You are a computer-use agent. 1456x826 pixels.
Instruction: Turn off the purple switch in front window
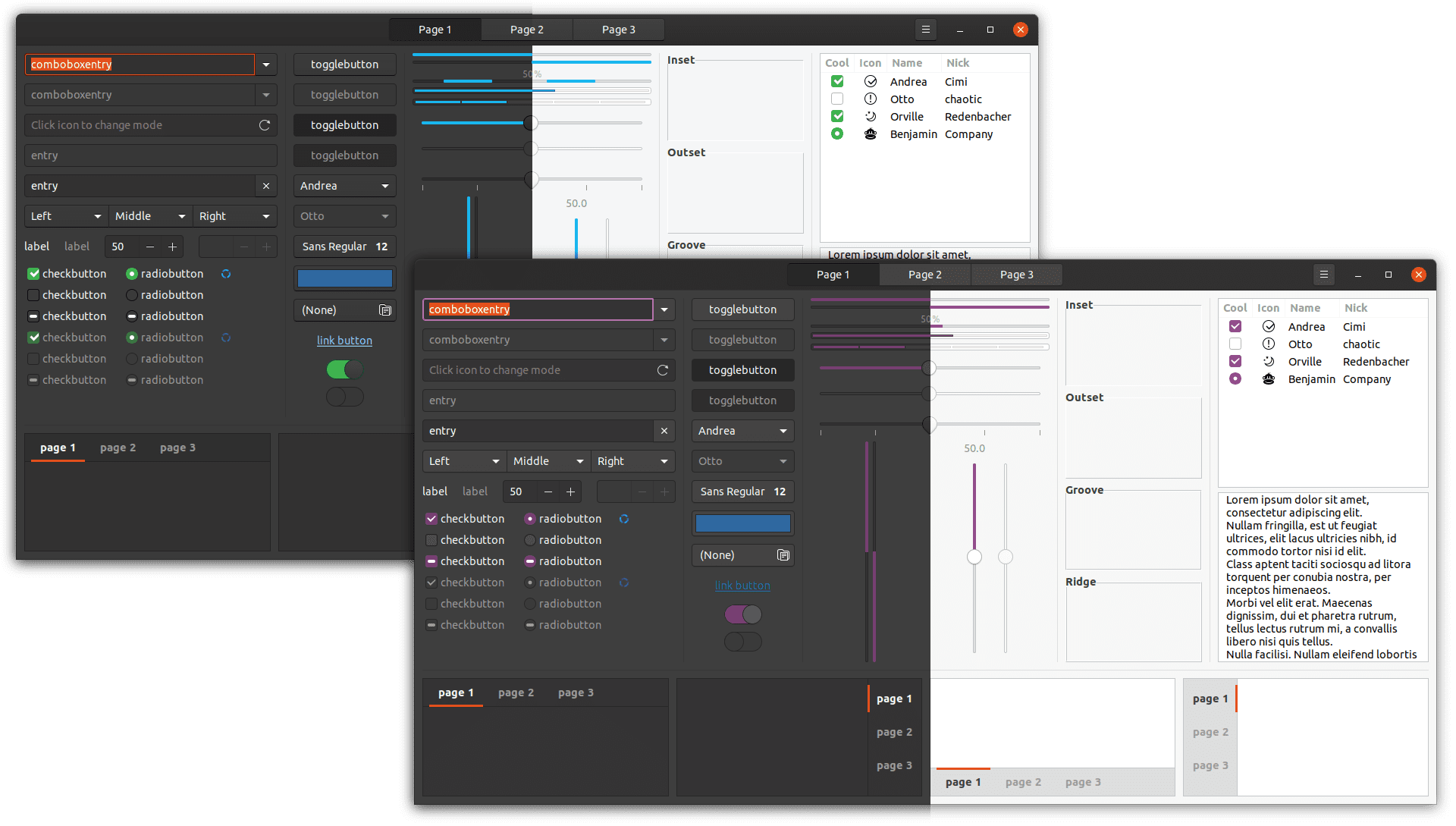click(742, 614)
